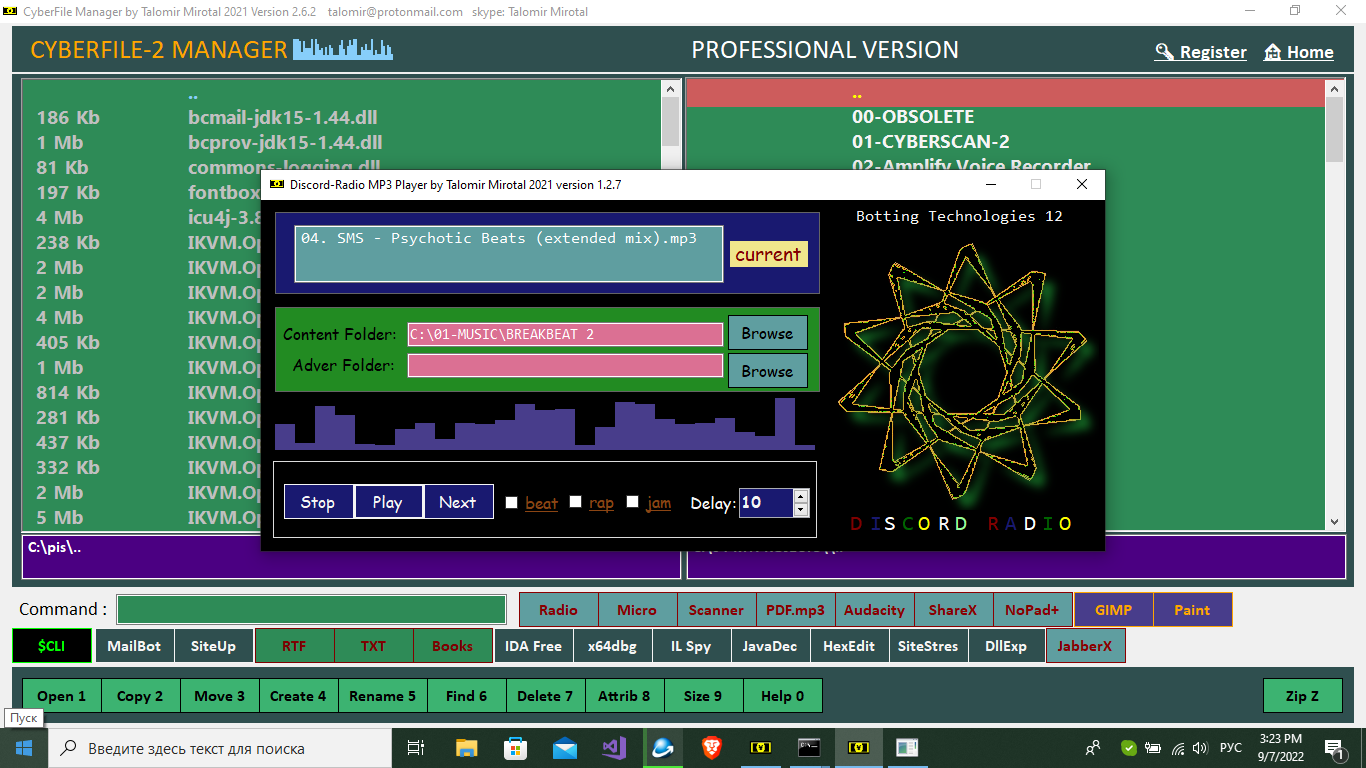Viewport: 1366px width, 768px height.
Task: Open DllExp tool
Action: (1006, 646)
